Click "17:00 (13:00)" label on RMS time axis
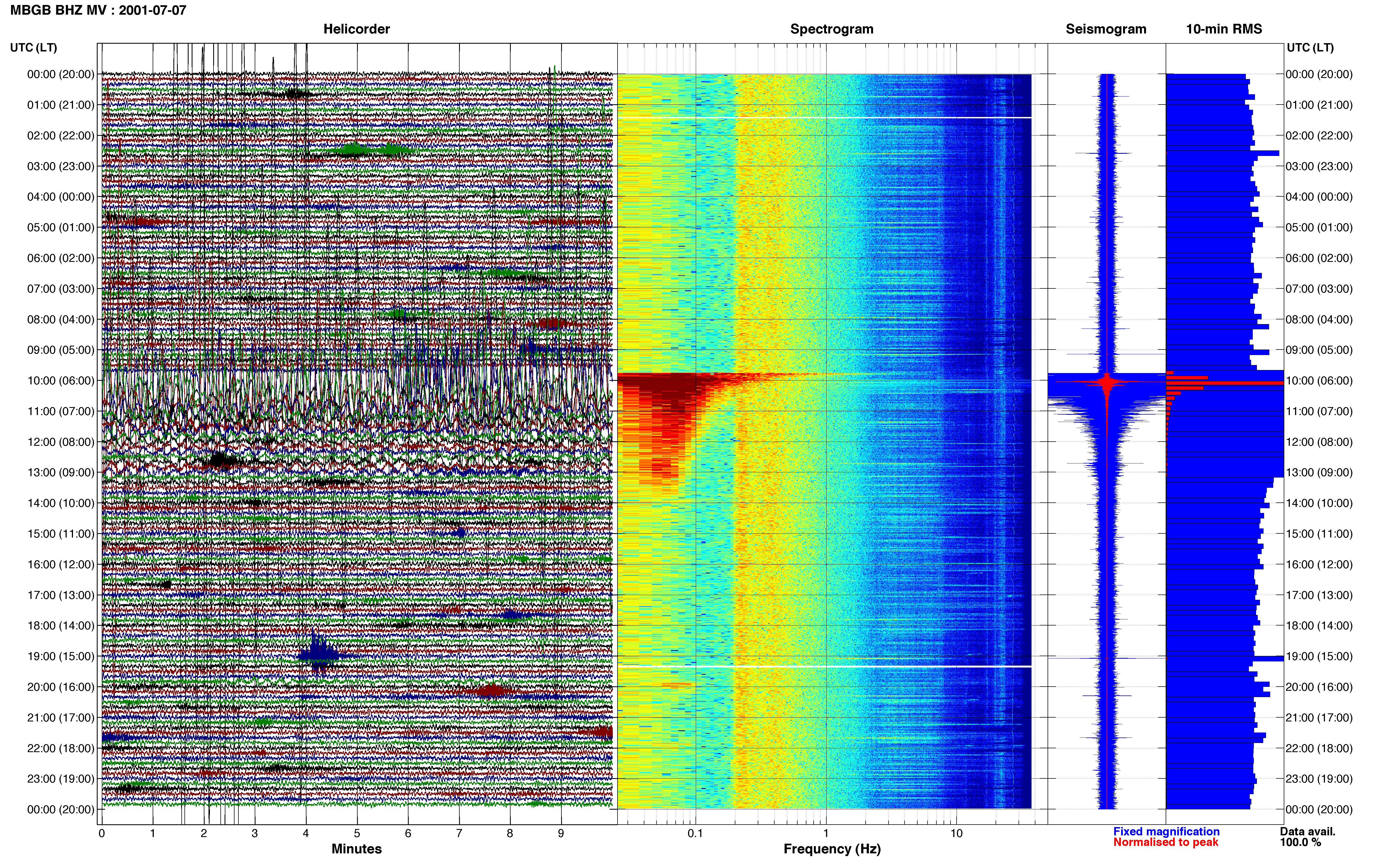The image size is (1388, 868). [1319, 595]
